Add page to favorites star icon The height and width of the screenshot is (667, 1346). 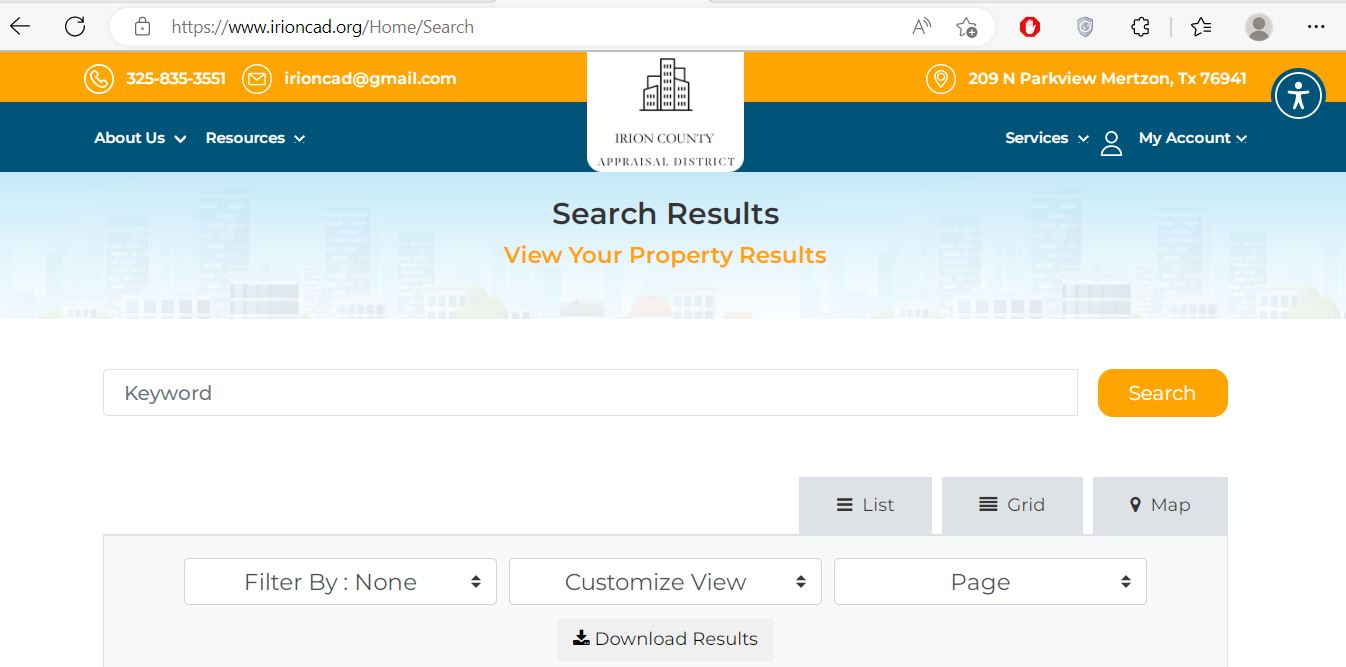[x=966, y=27]
